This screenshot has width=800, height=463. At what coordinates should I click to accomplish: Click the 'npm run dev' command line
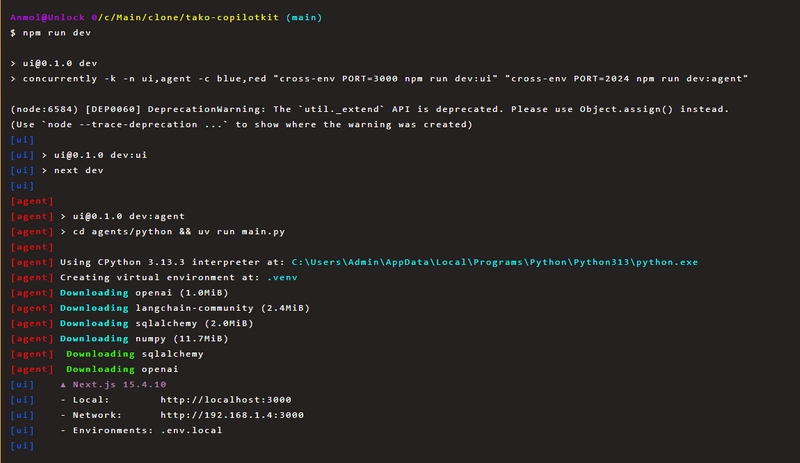56,33
